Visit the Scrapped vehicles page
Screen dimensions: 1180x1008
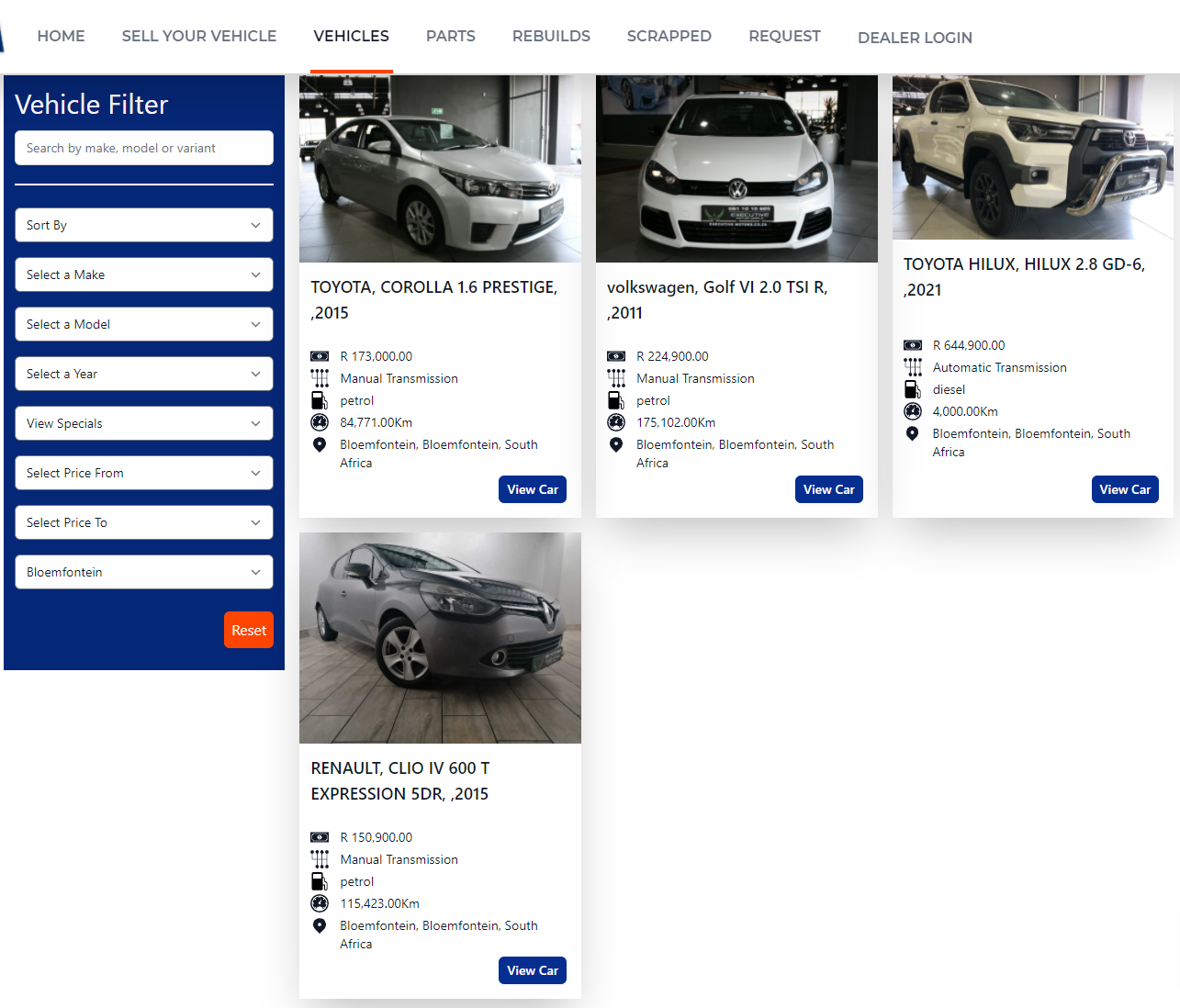click(x=669, y=36)
